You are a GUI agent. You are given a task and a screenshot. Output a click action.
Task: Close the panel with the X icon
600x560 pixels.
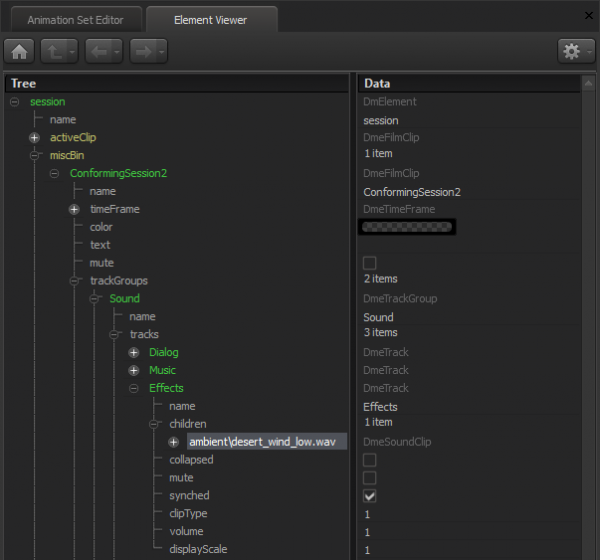(588, 15)
